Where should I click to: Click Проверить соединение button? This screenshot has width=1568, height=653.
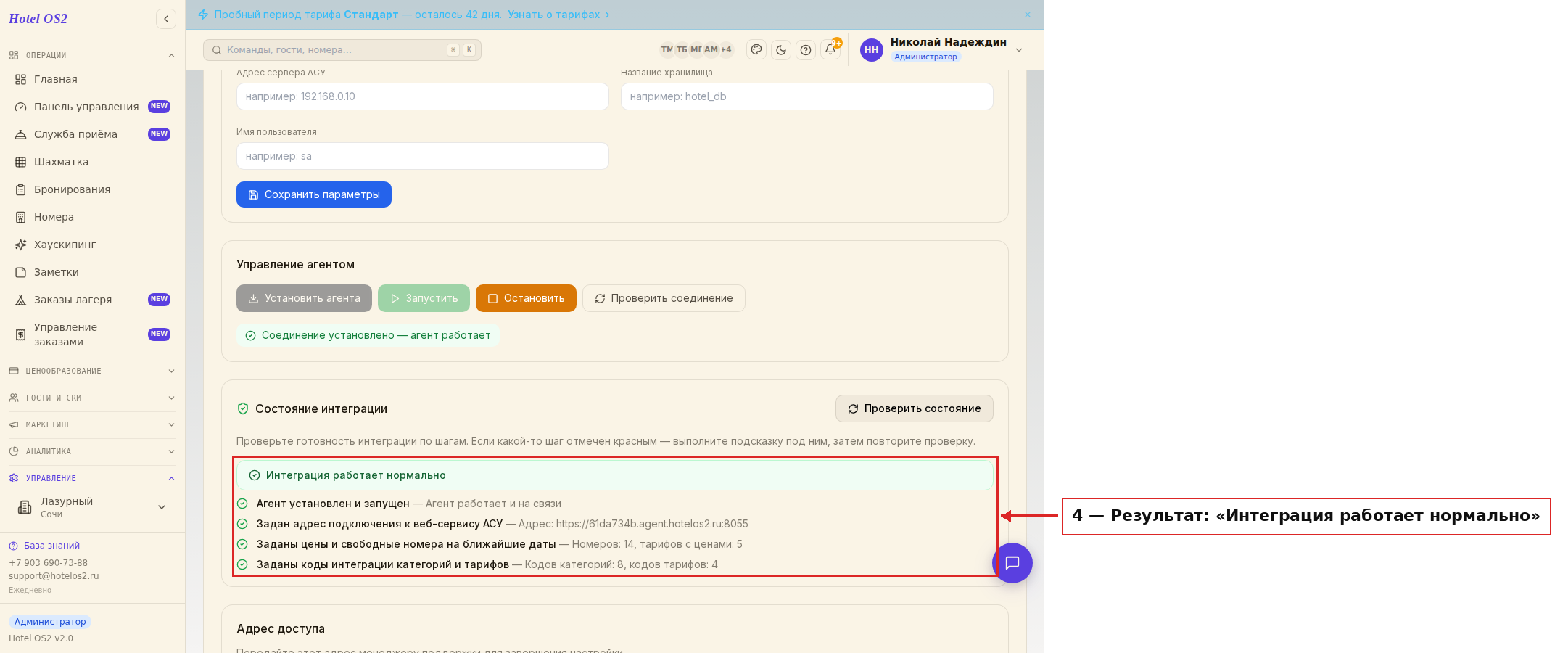point(664,298)
